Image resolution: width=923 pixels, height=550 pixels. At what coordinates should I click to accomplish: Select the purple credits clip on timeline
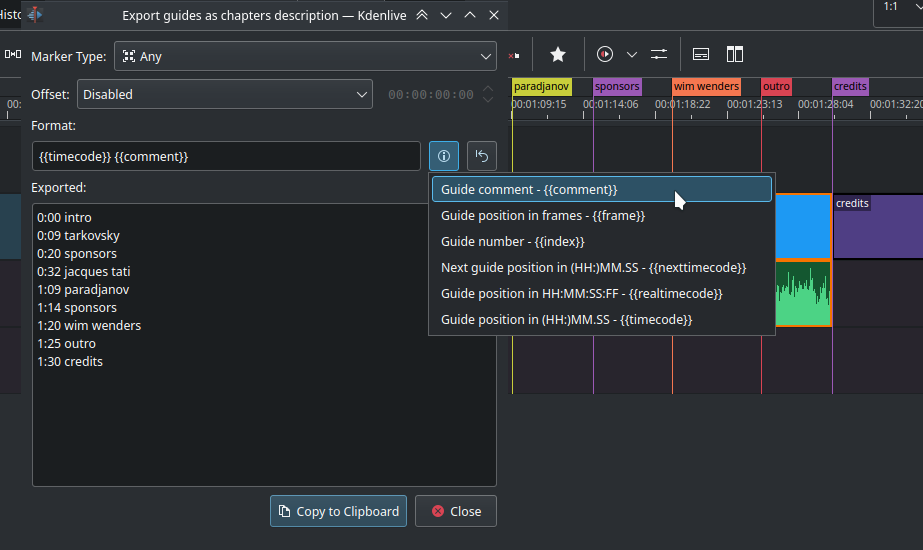pos(877,228)
